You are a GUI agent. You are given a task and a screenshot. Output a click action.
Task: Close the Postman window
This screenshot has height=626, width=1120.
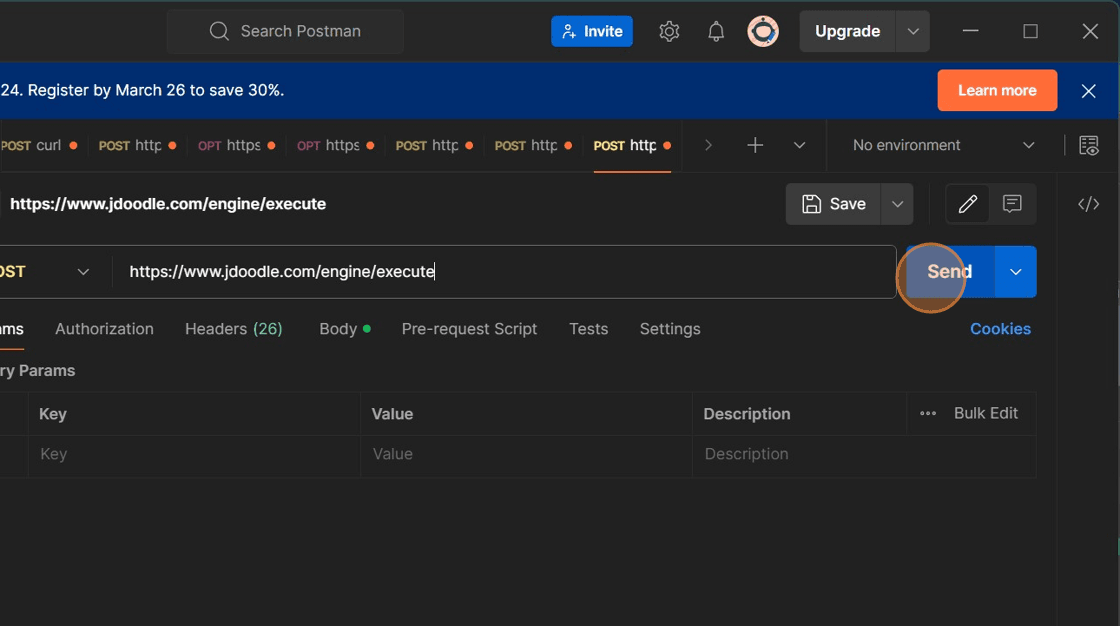coord(1090,31)
